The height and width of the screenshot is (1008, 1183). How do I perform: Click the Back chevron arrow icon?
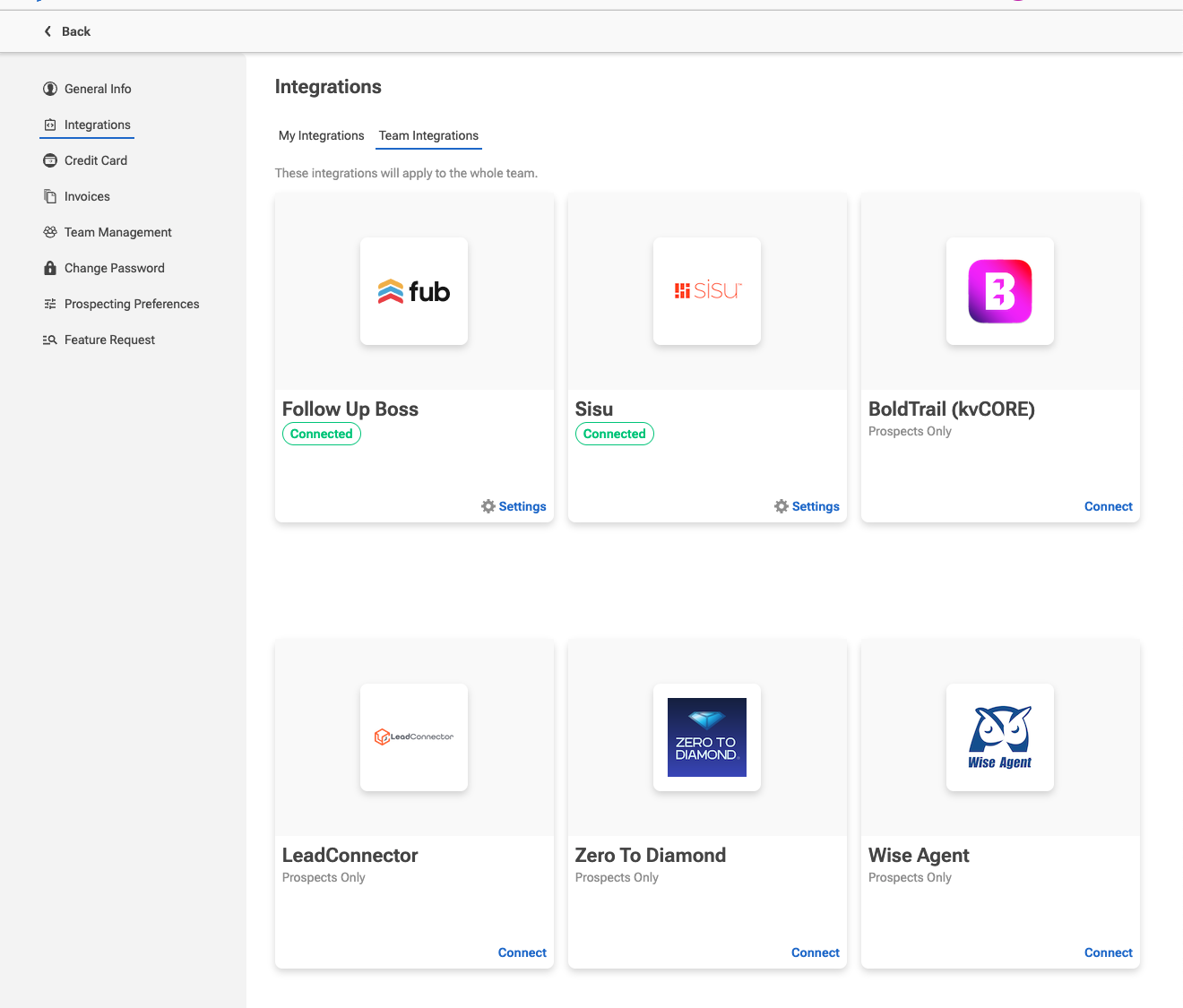pyautogui.click(x=47, y=31)
